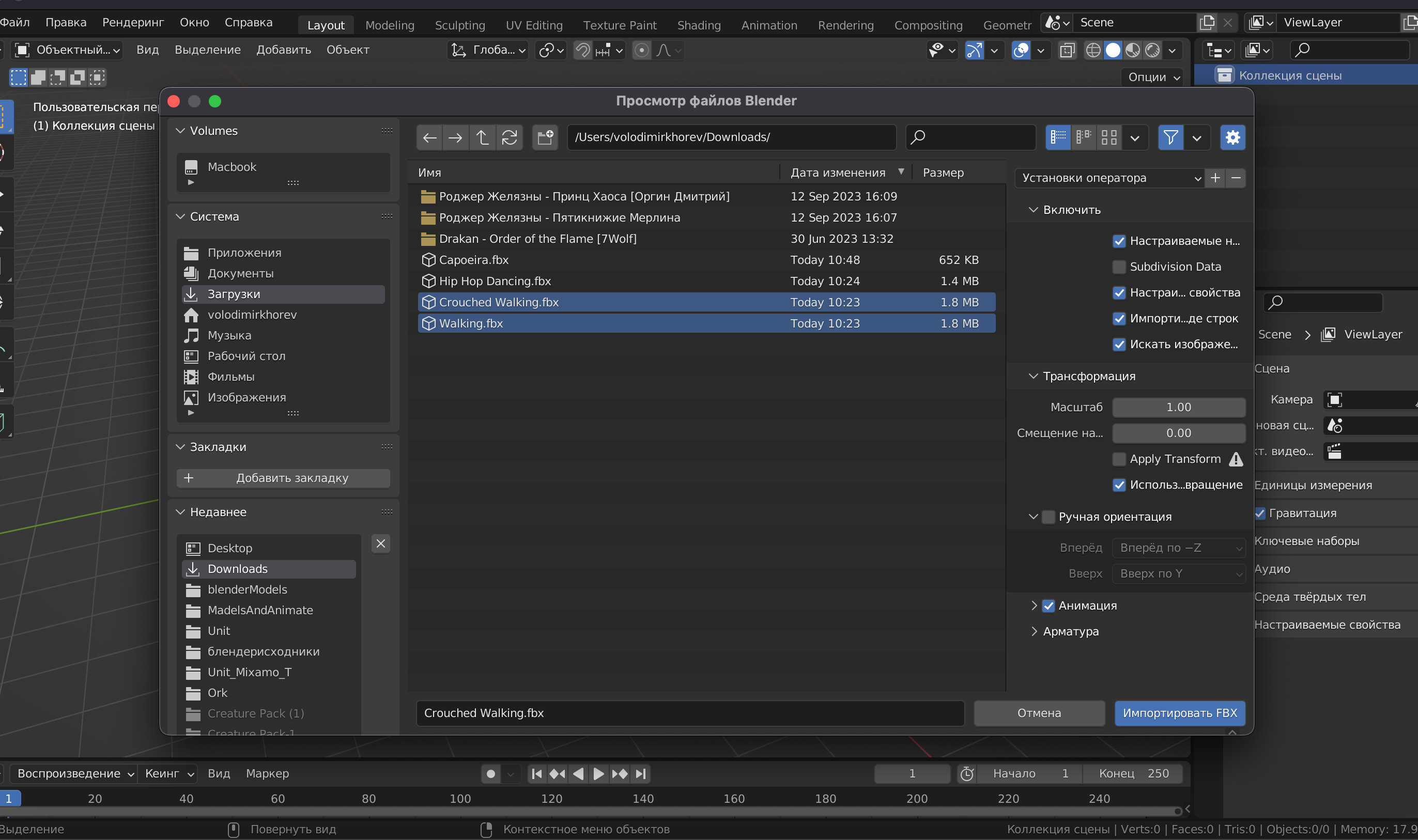Uncheck Использ...вращение checkbox
This screenshot has height=840, width=1418.
tap(1119, 485)
